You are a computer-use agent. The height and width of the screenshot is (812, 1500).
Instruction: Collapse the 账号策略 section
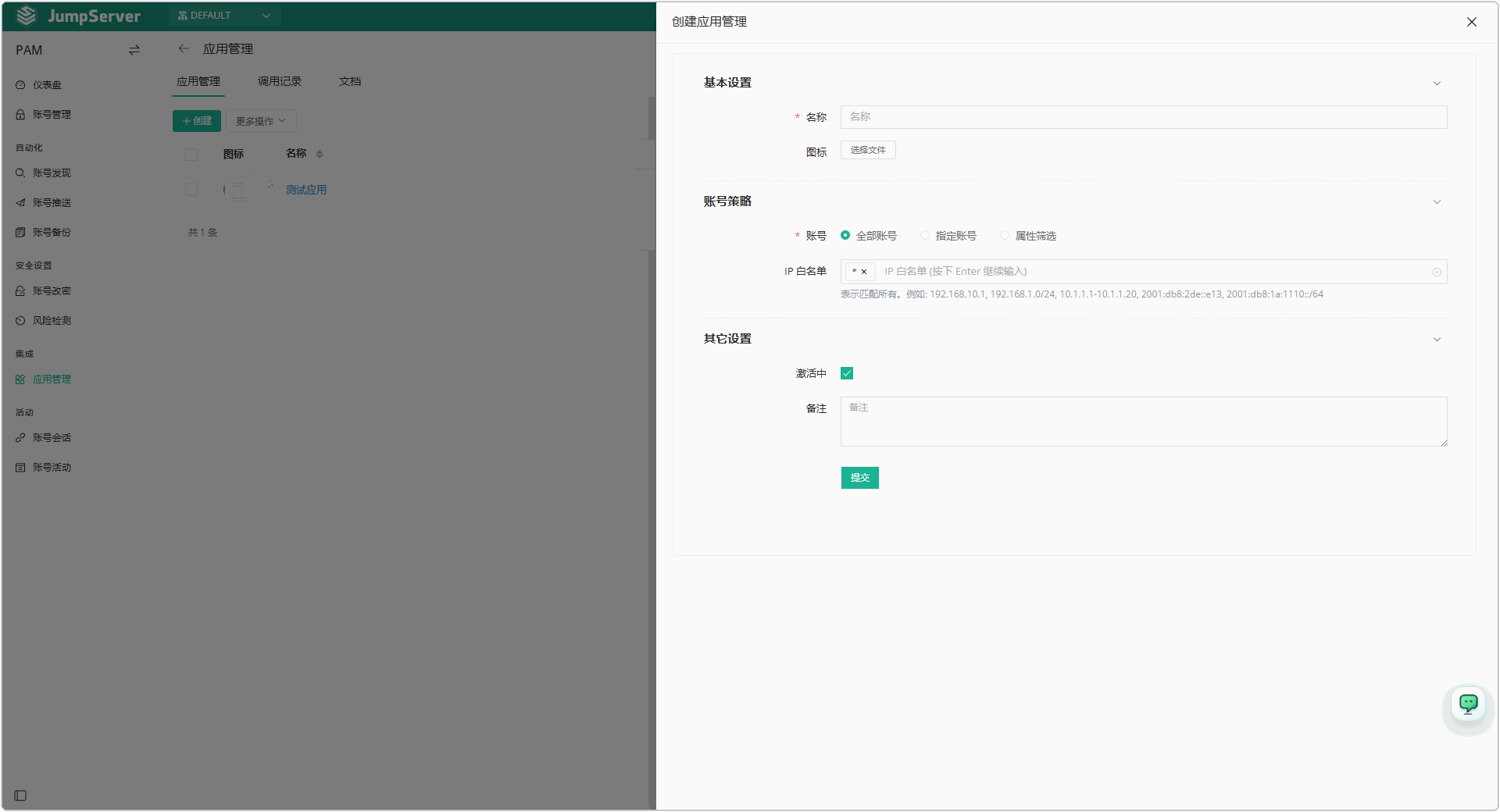[x=1437, y=202]
